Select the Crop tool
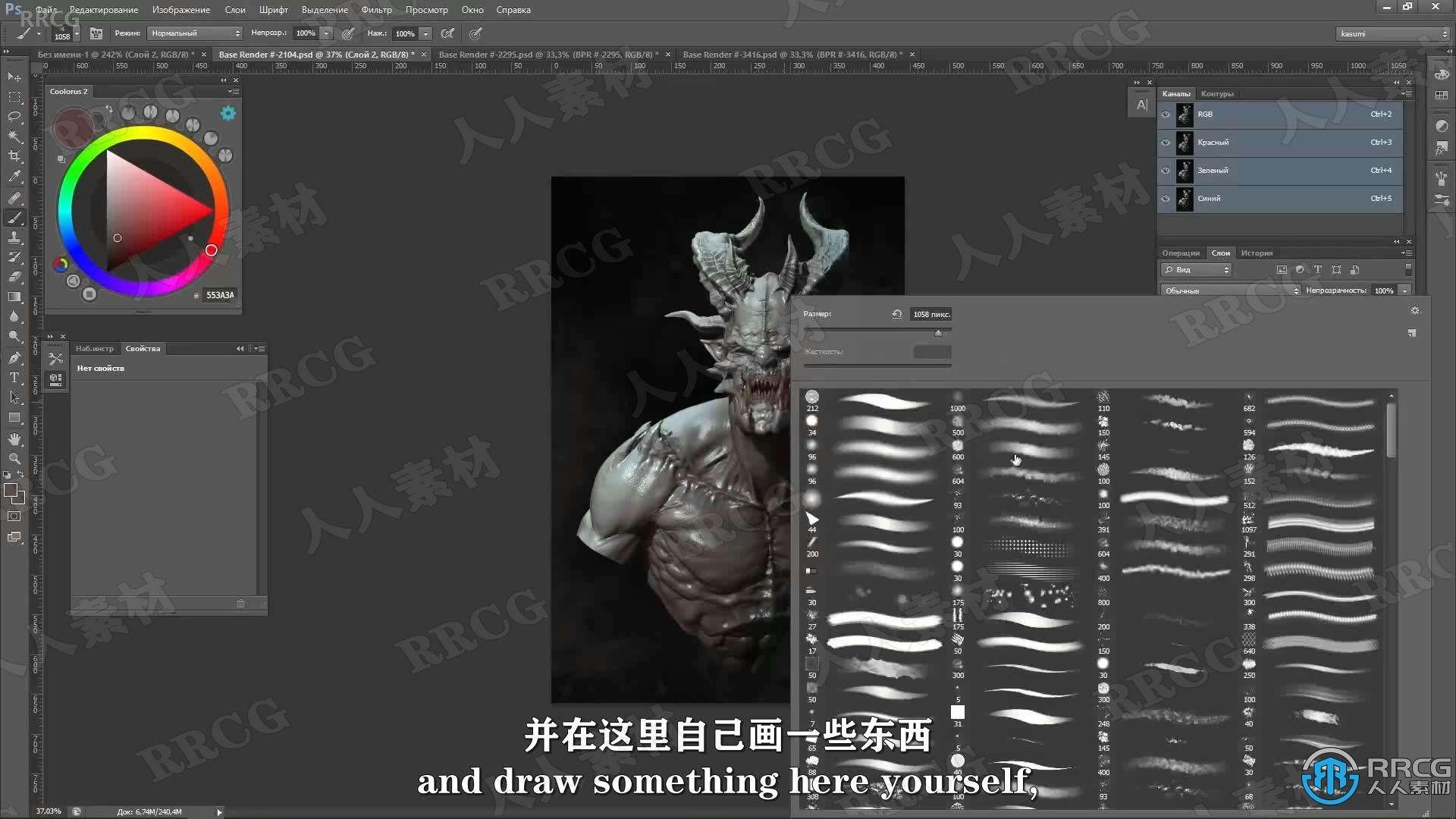 point(14,155)
